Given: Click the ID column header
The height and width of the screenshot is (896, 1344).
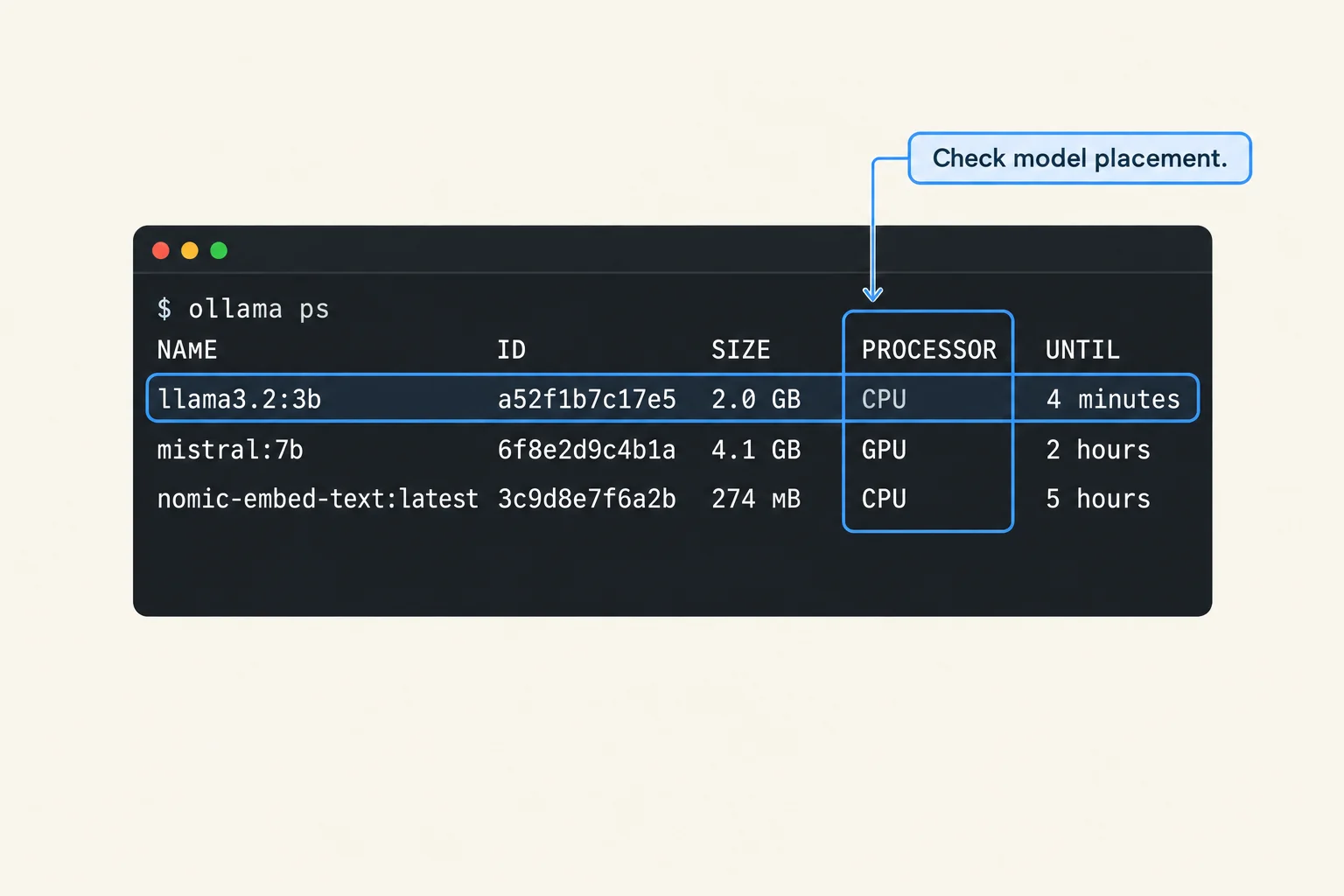Looking at the screenshot, I should coord(512,350).
